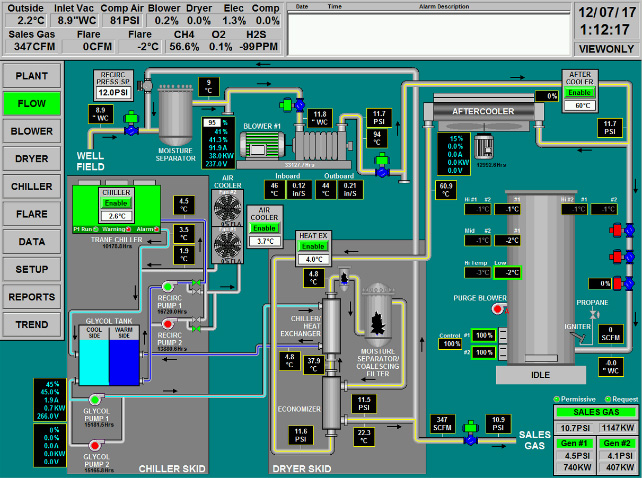Click the flare Control 100% value

pyautogui.click(x=452, y=344)
